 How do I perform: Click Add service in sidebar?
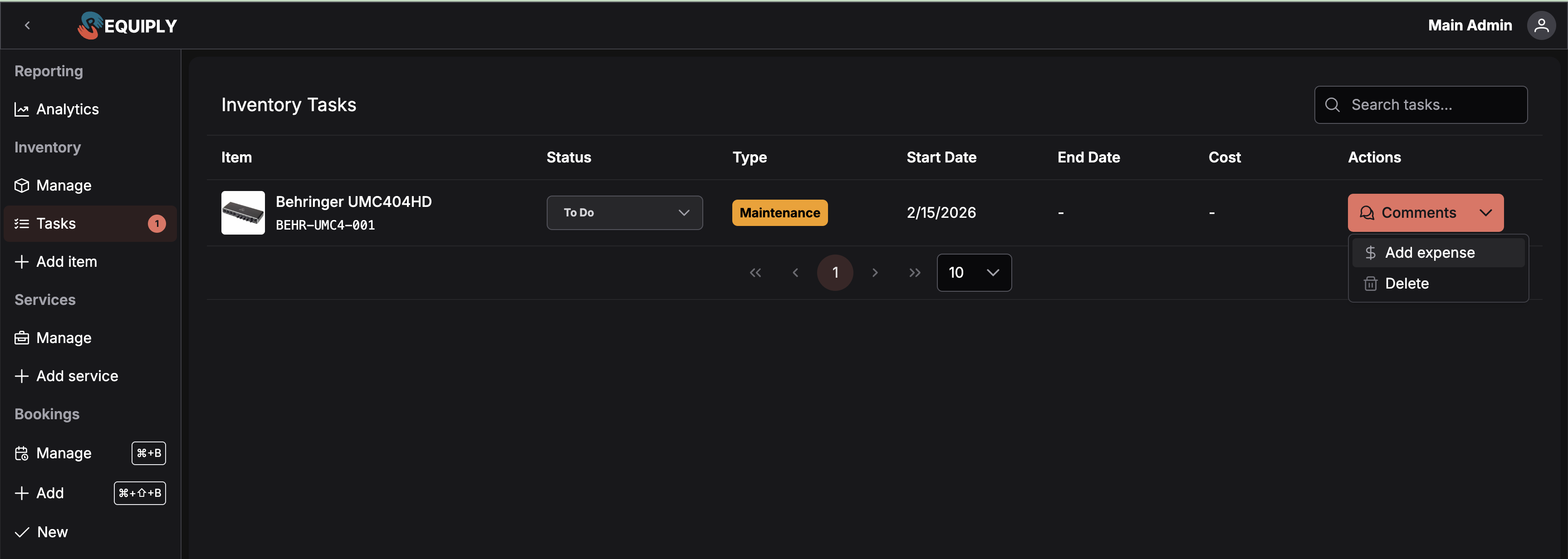click(77, 376)
